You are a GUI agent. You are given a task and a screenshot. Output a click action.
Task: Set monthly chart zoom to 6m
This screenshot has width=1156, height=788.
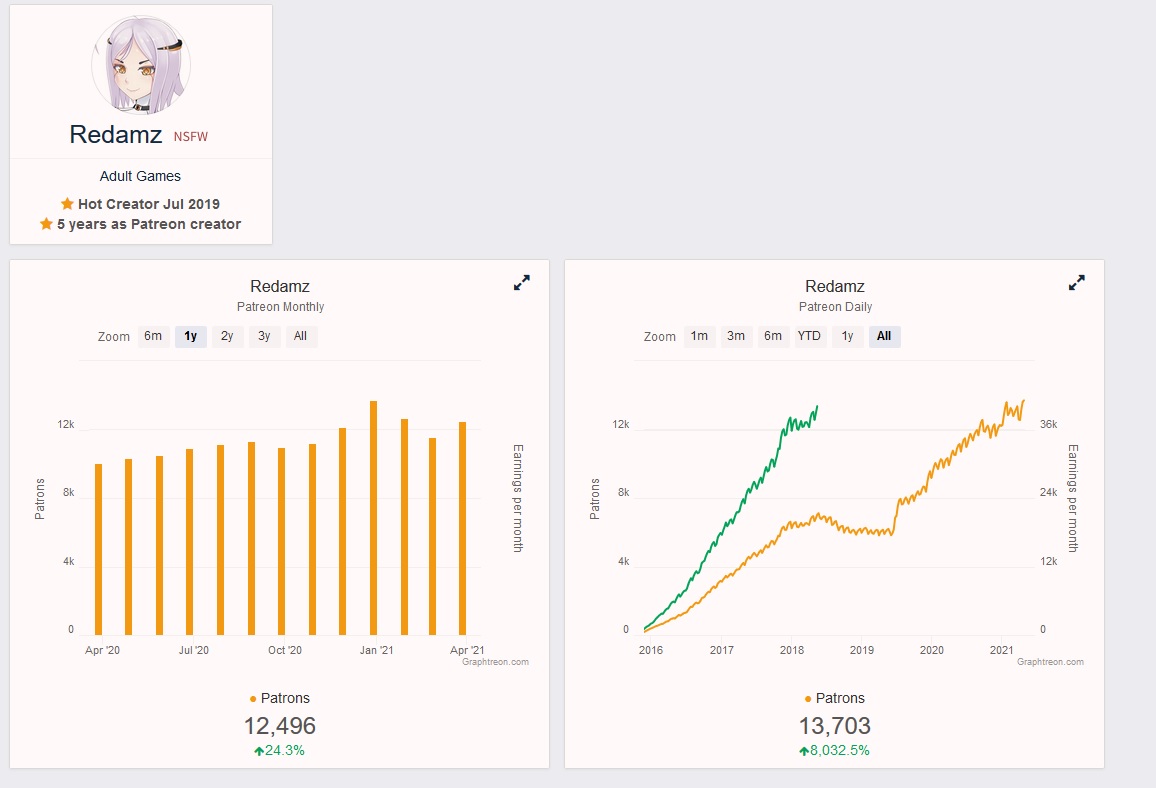[x=153, y=336]
